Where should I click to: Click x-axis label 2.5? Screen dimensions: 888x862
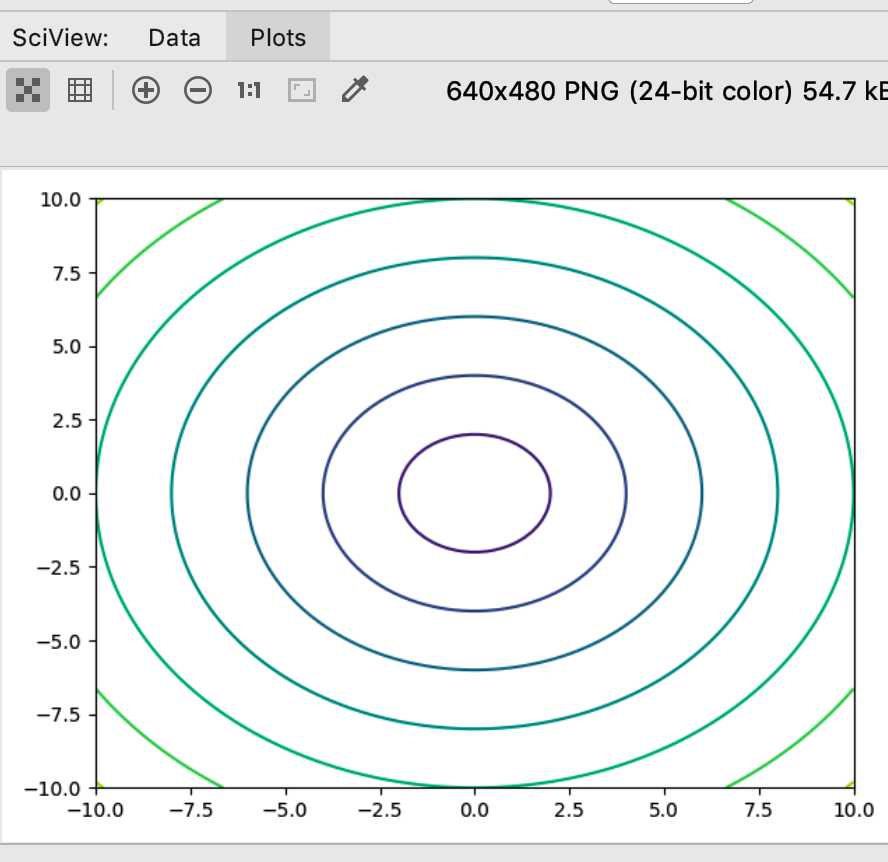click(569, 810)
